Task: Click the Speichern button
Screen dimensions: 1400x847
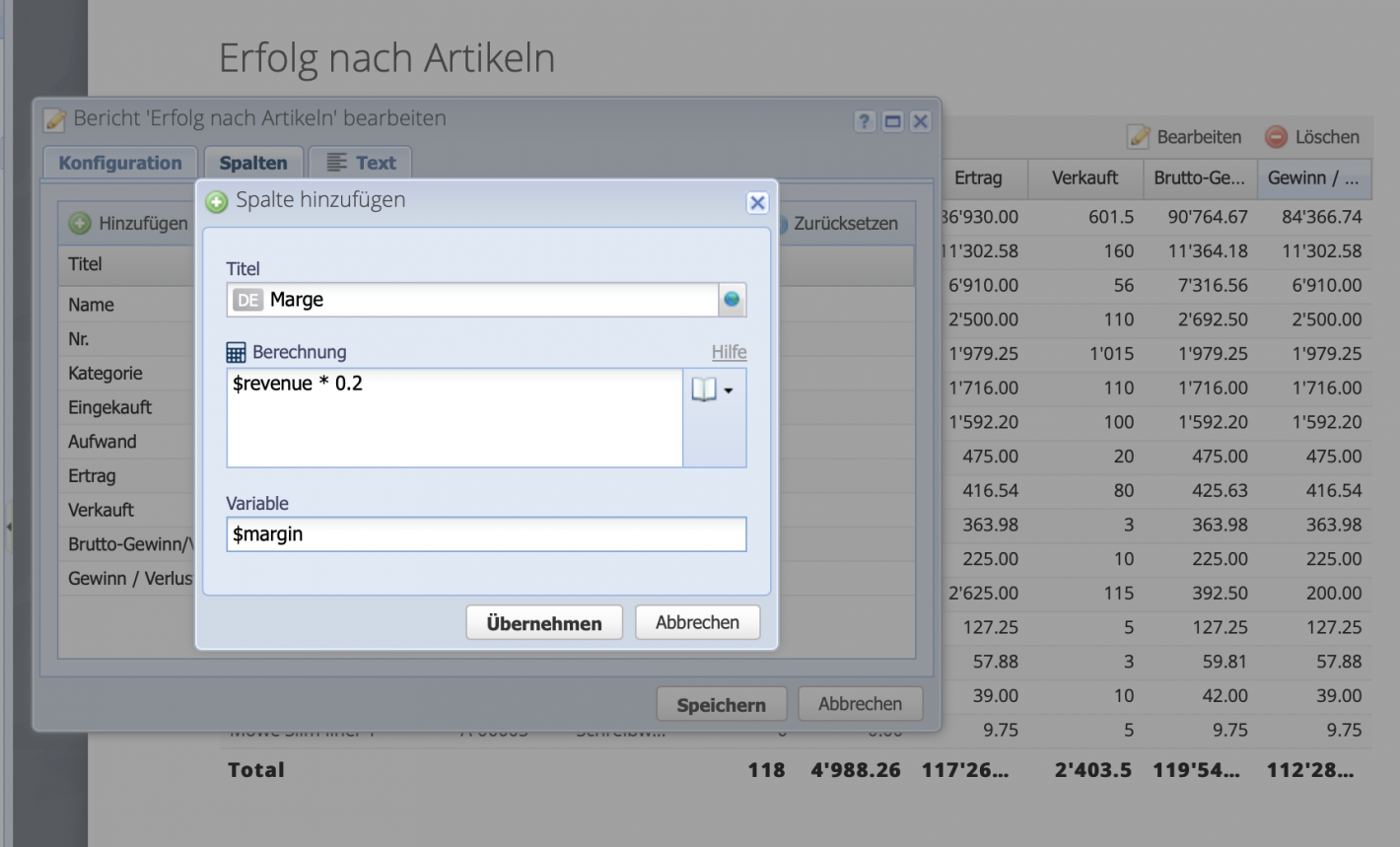Action: (x=721, y=703)
